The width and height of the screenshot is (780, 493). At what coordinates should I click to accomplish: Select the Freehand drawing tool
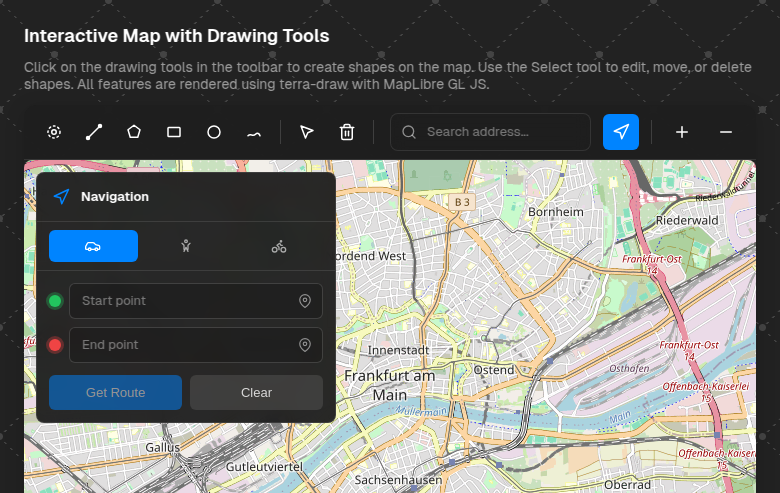coord(254,132)
